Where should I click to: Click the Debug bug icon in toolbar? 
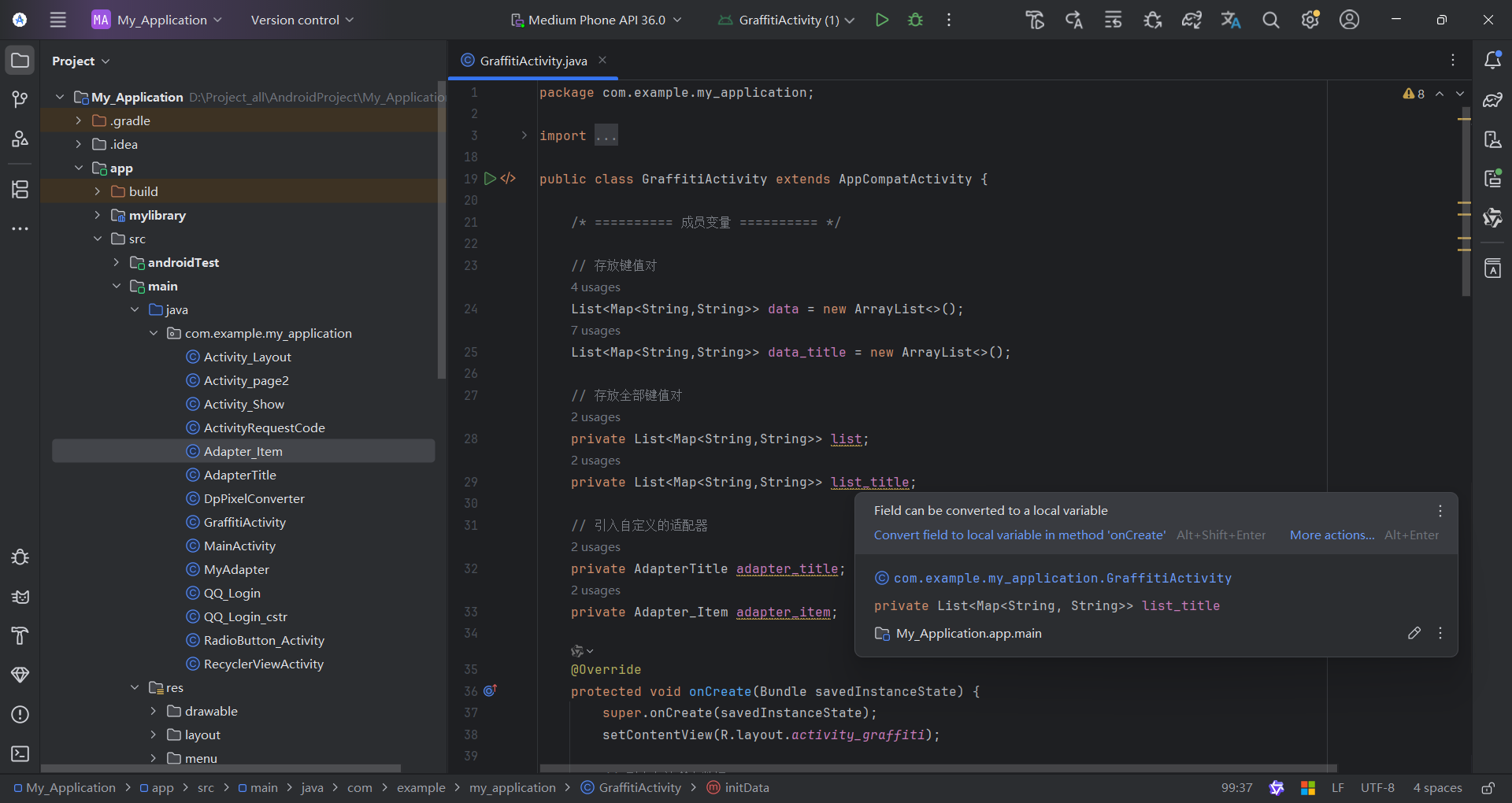coord(915,20)
